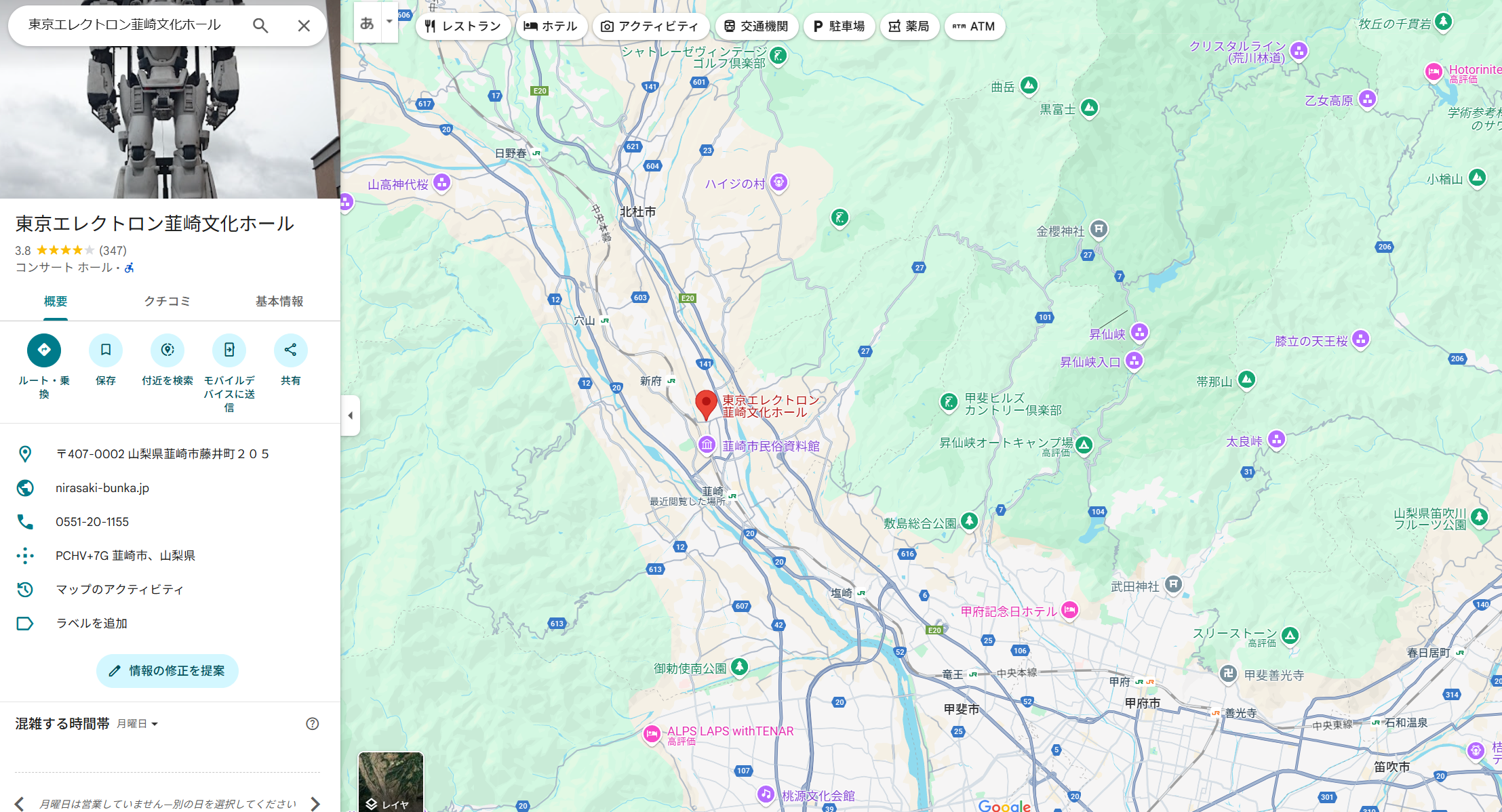Screen dimensions: 1502x812
Task: Clear the search with the X icon
Action: [304, 26]
